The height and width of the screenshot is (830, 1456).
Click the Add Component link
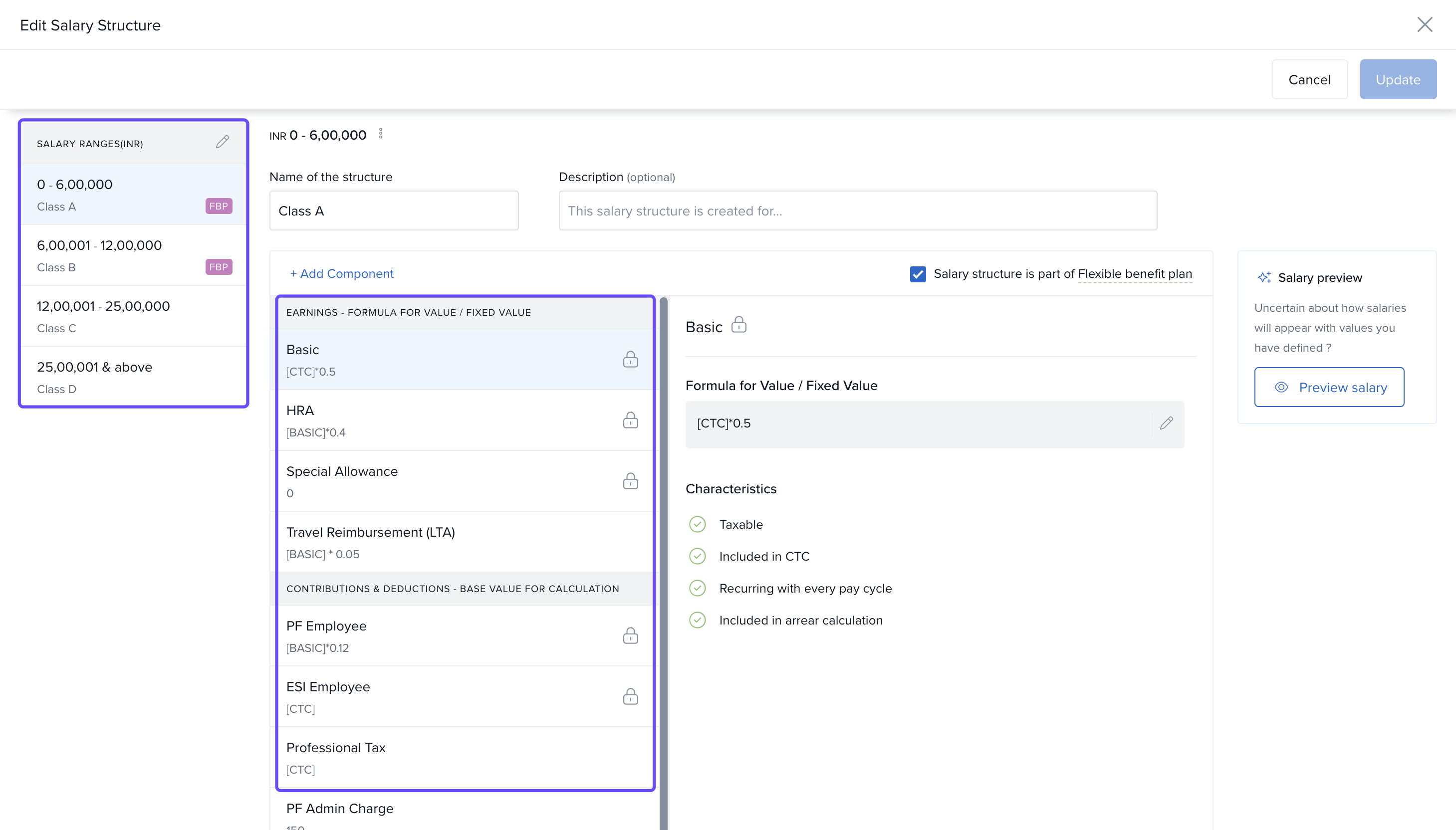pos(341,274)
